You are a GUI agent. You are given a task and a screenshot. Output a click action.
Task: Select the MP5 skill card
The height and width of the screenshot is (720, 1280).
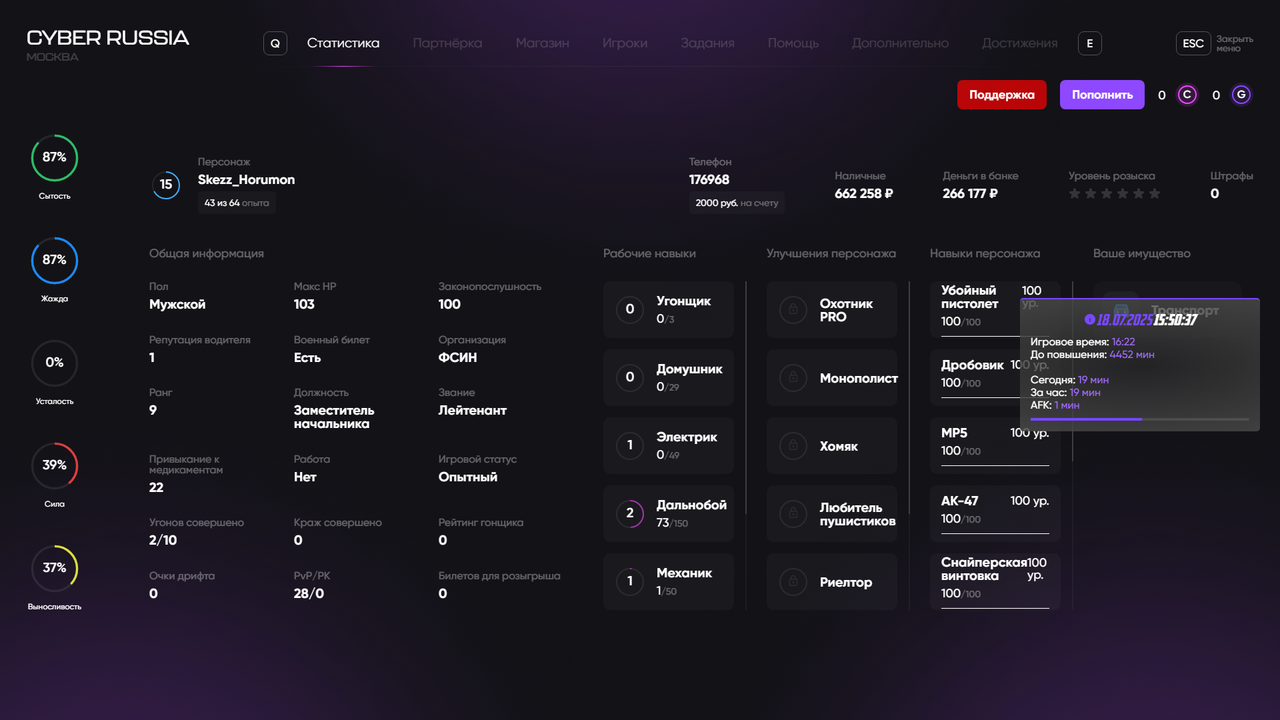[x=995, y=445]
